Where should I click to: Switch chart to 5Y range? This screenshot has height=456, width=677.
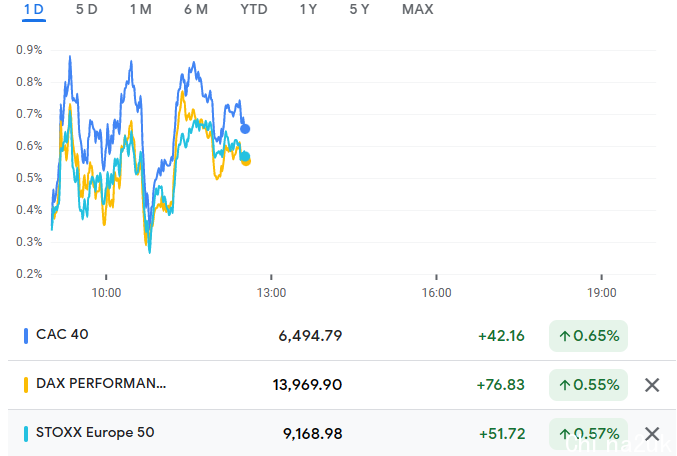click(359, 10)
